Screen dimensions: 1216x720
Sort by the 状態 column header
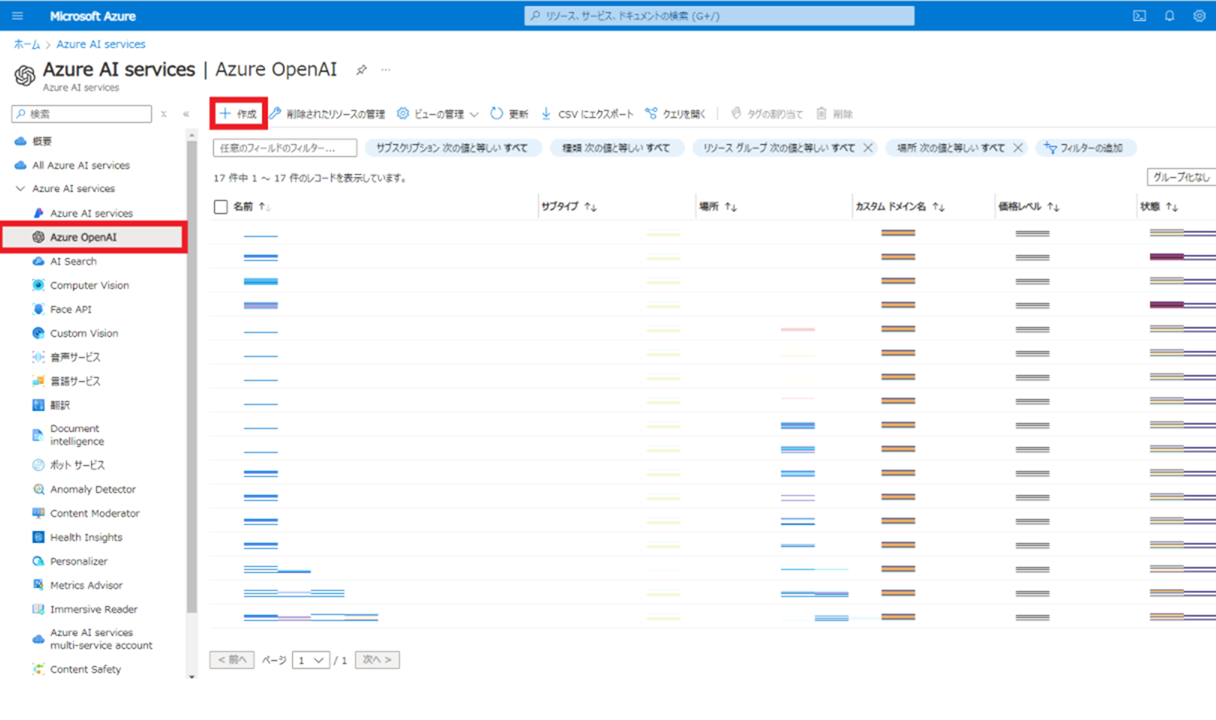(1160, 207)
